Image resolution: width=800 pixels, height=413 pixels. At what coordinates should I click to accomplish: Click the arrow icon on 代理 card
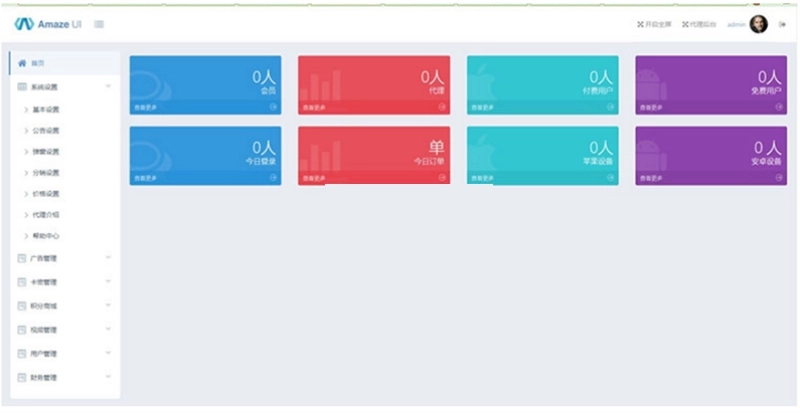click(x=442, y=107)
